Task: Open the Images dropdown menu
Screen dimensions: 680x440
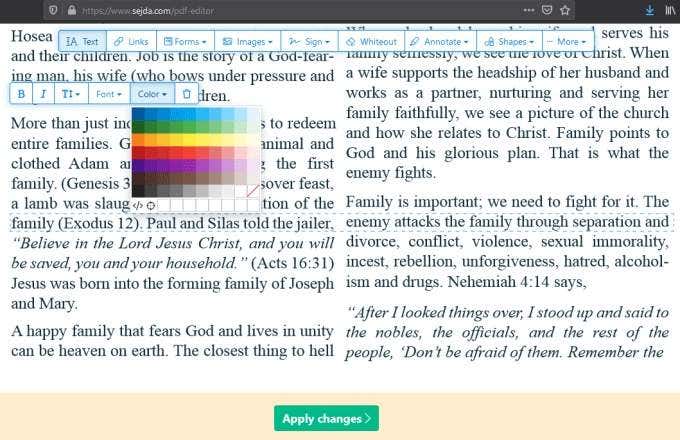Action: pos(248,42)
